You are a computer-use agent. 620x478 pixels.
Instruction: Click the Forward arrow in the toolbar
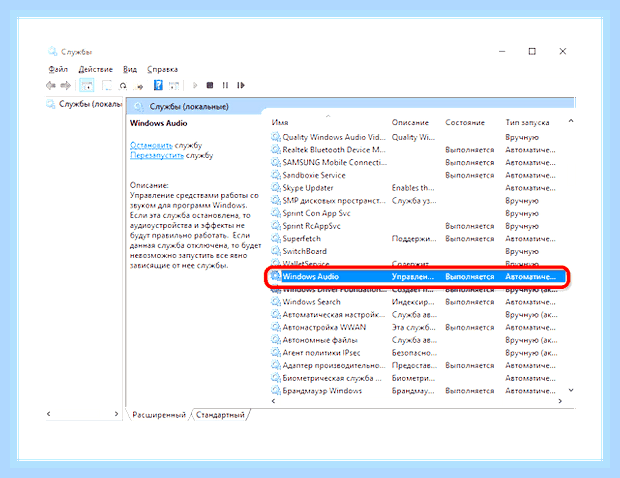coord(66,85)
